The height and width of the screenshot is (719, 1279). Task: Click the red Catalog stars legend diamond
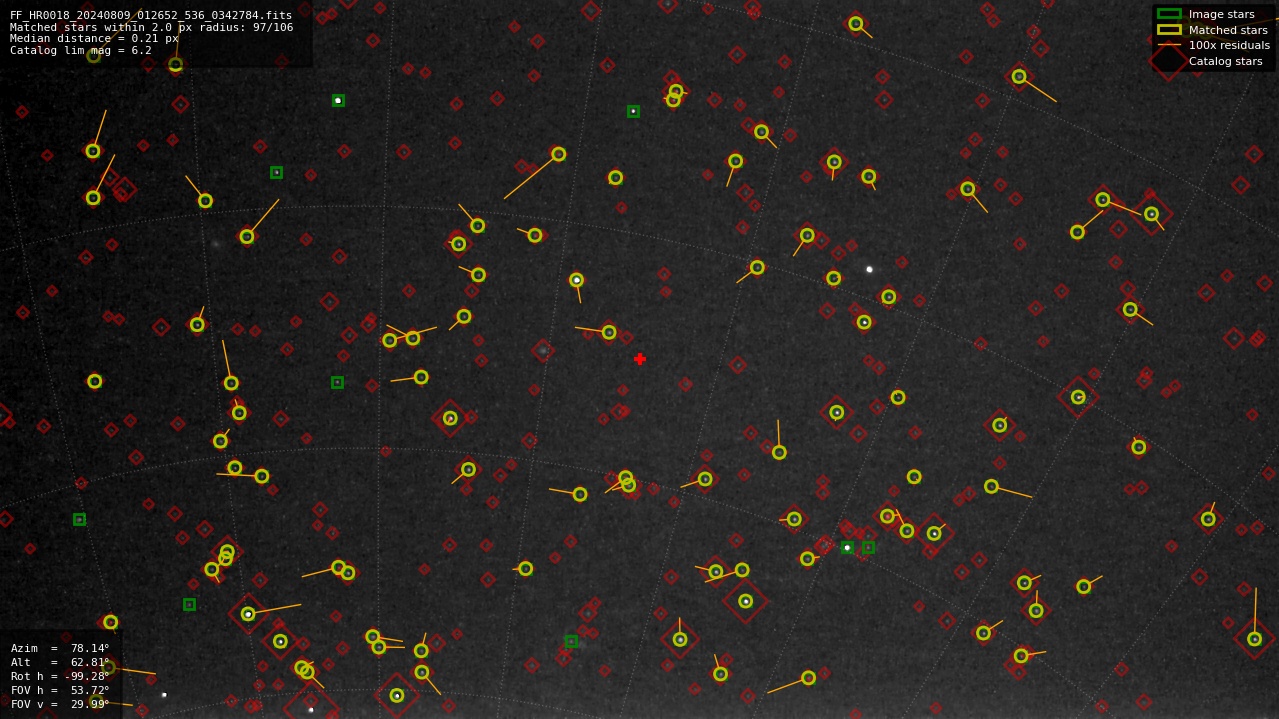[x=1168, y=60]
